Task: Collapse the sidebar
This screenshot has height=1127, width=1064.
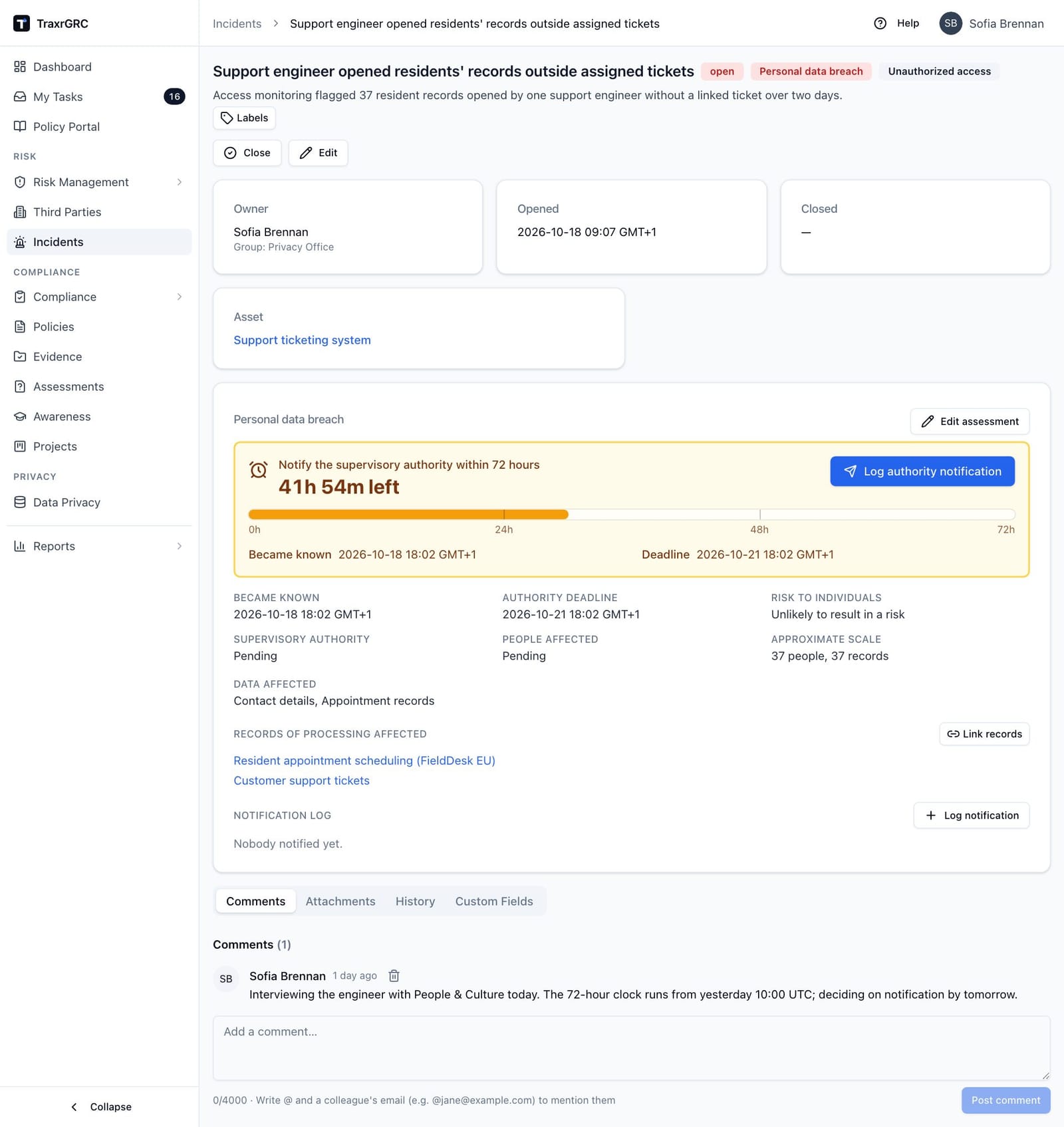Action: point(100,1106)
